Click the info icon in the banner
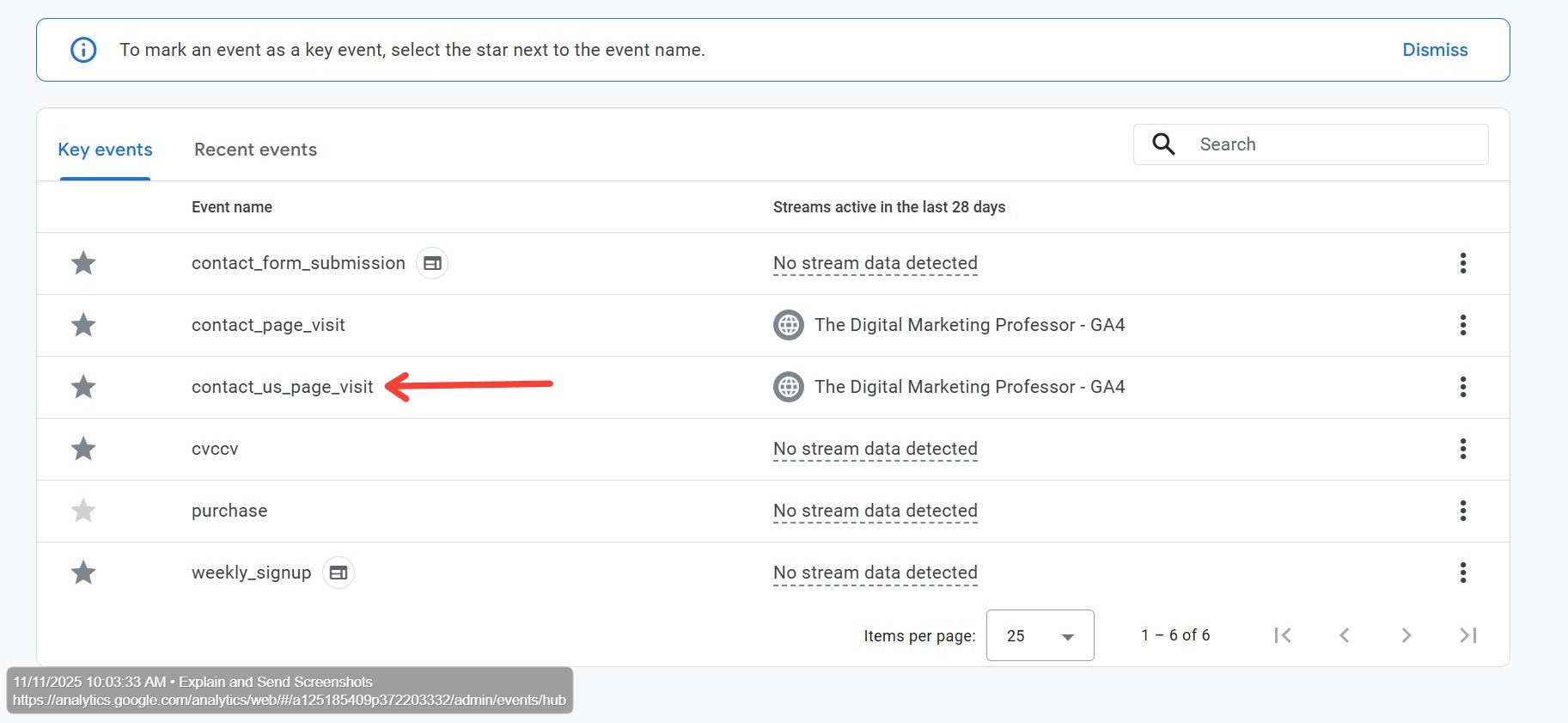1568x723 pixels. pos(83,50)
